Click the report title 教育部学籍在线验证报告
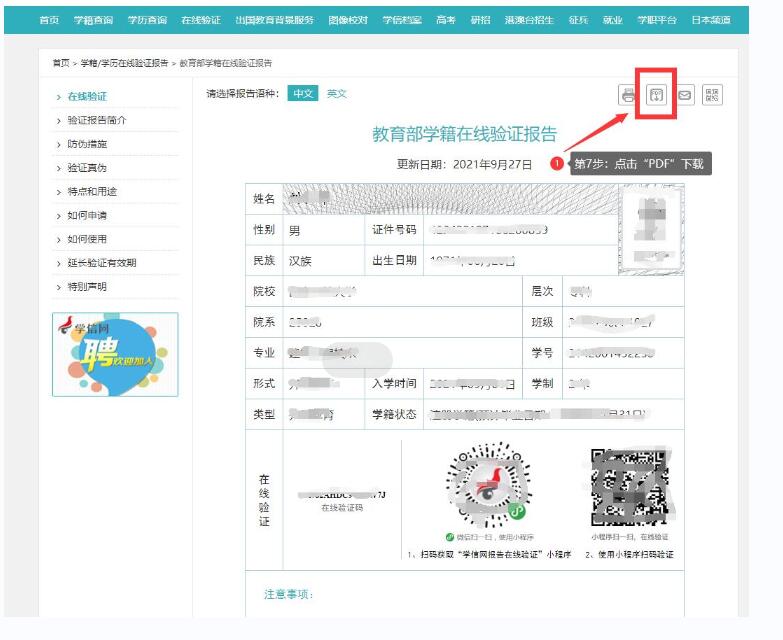The image size is (783, 640). point(464,134)
